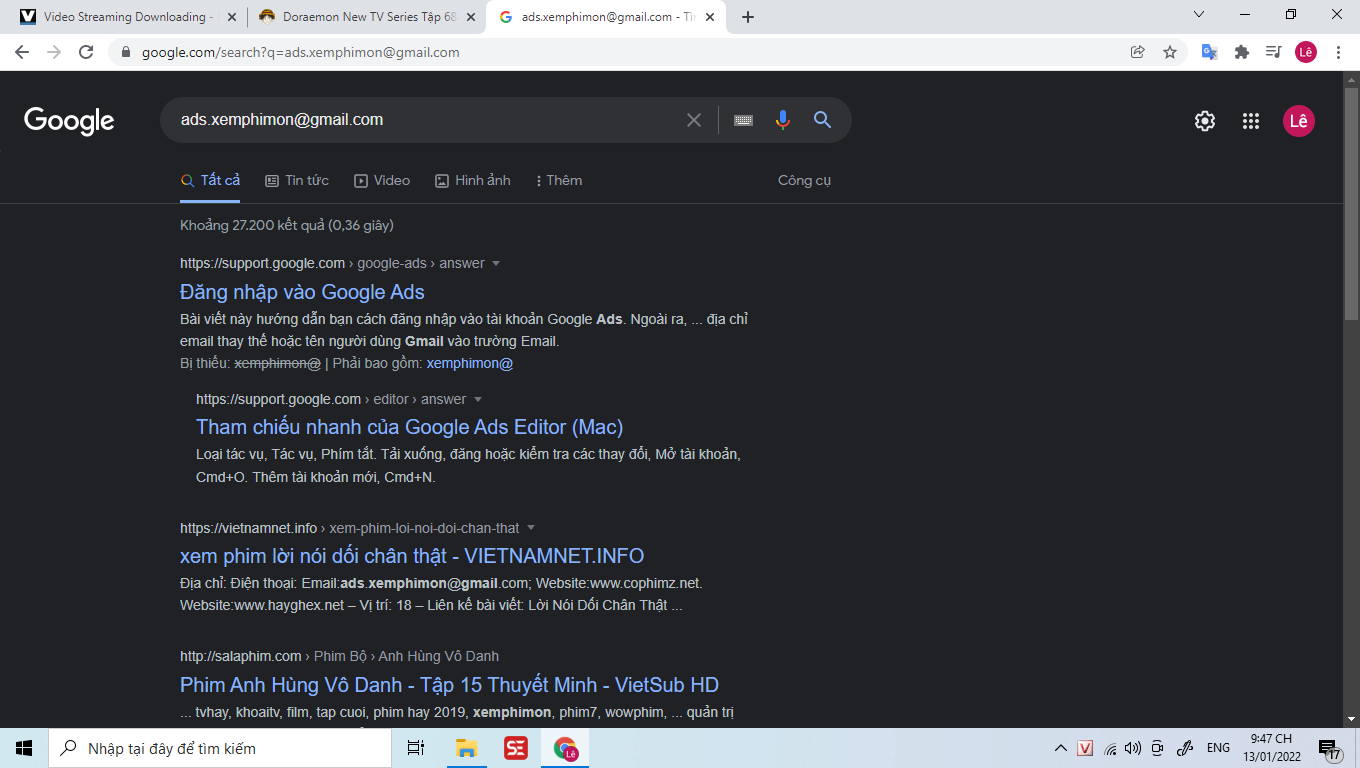Open Wi-Fi network settings in tray
The height and width of the screenshot is (768, 1360).
click(1110, 748)
